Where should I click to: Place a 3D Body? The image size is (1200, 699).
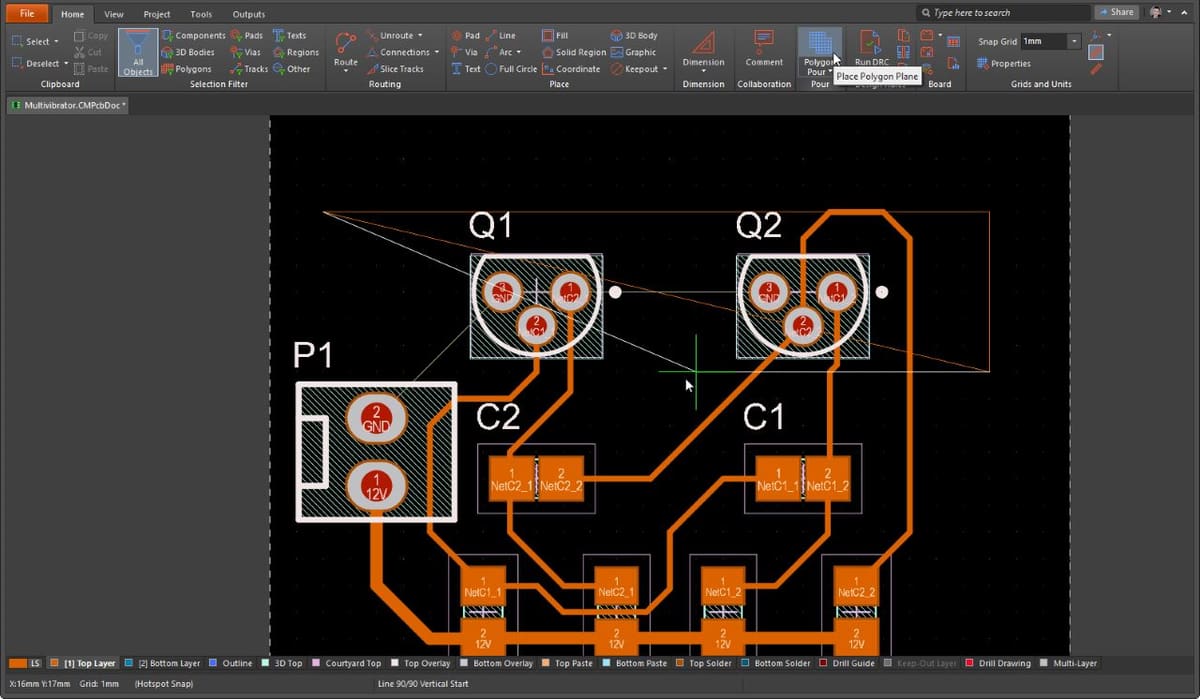[x=633, y=35]
